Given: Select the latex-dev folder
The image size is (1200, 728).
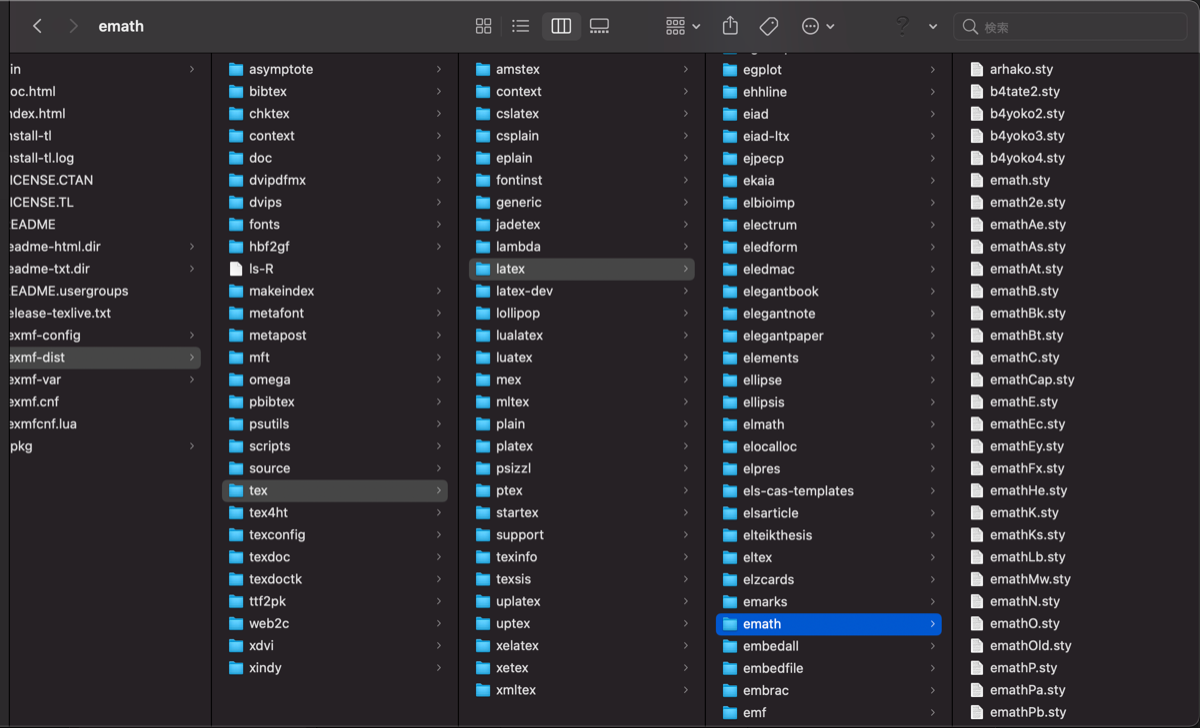Looking at the screenshot, I should coord(581,291).
